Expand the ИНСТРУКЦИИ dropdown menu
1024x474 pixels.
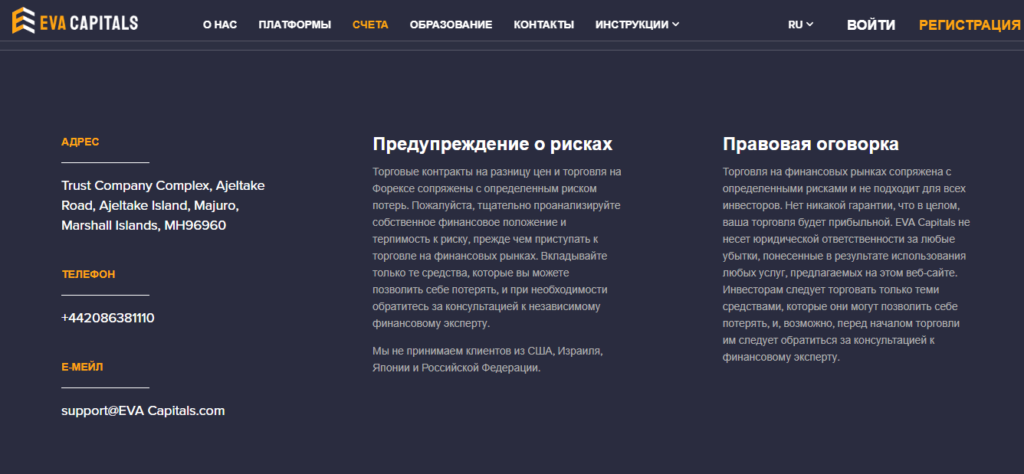coord(637,25)
